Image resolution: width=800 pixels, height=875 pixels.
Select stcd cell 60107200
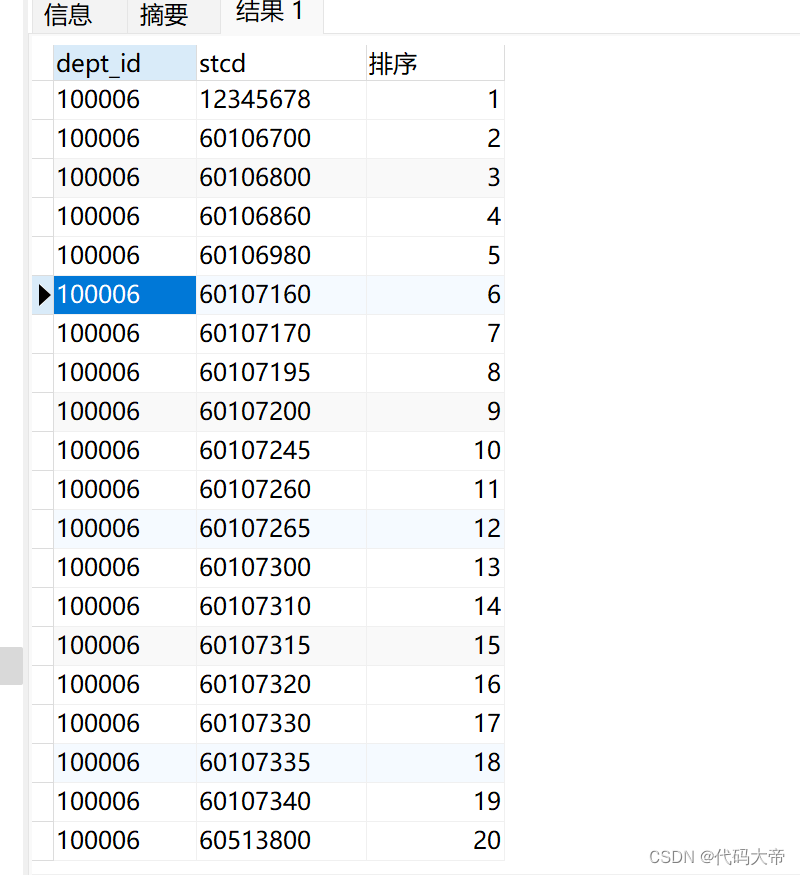281,412
